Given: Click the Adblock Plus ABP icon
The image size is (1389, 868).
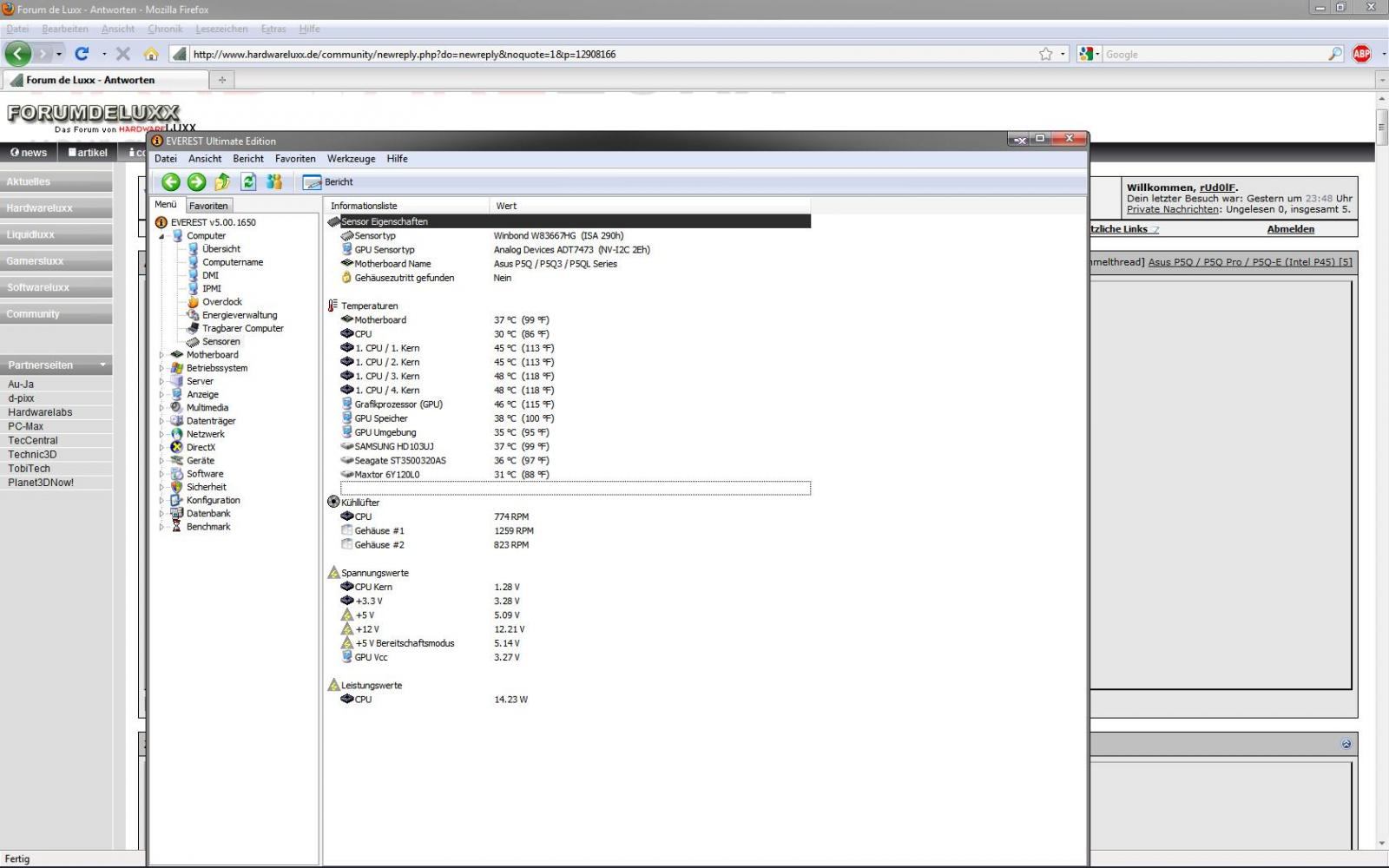Looking at the screenshot, I should click(1361, 54).
